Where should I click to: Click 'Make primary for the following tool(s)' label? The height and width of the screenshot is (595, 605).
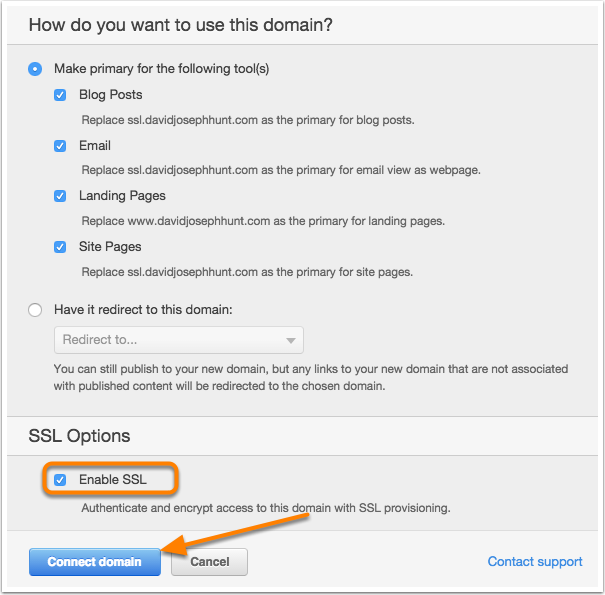[x=162, y=69]
